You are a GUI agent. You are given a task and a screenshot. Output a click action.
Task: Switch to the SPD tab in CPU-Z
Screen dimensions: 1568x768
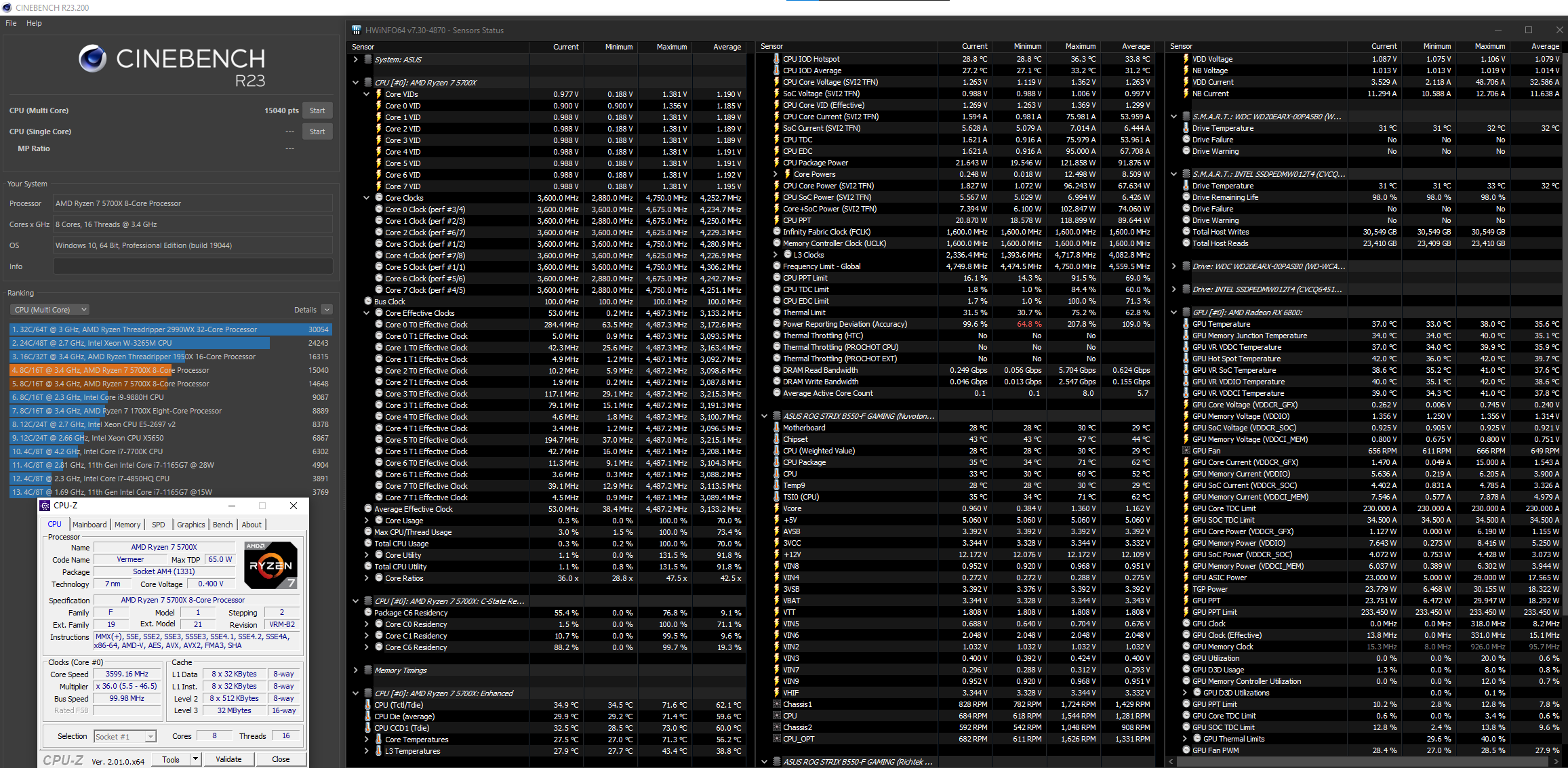pos(159,525)
